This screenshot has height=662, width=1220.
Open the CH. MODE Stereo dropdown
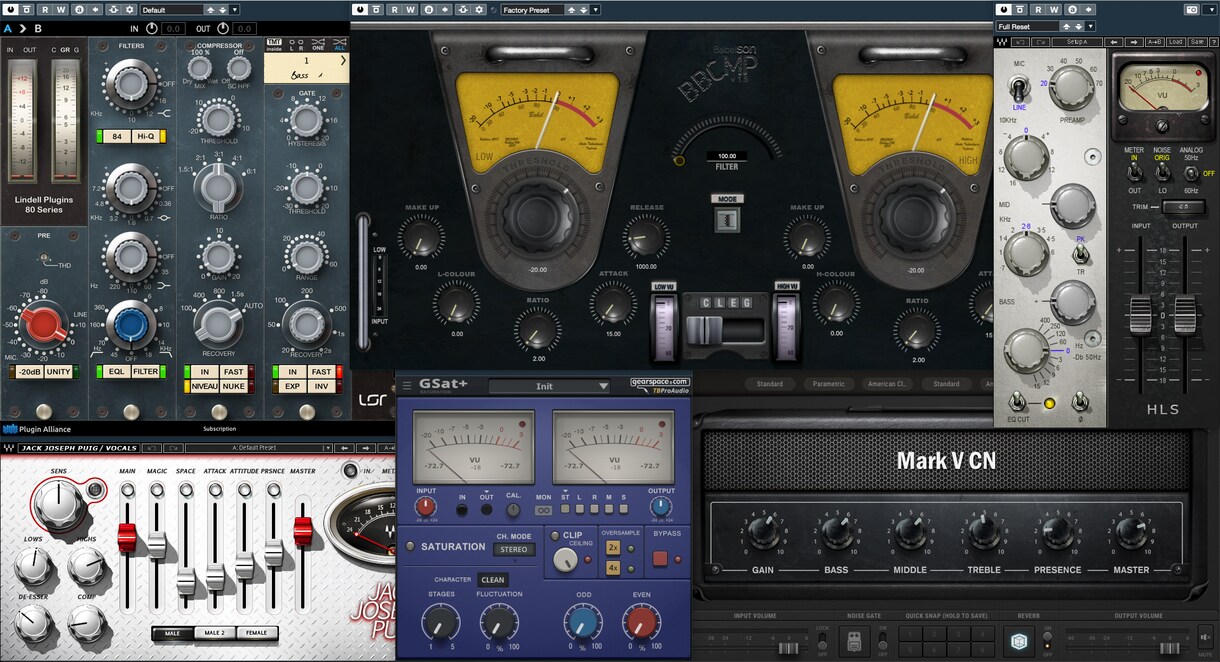point(516,549)
